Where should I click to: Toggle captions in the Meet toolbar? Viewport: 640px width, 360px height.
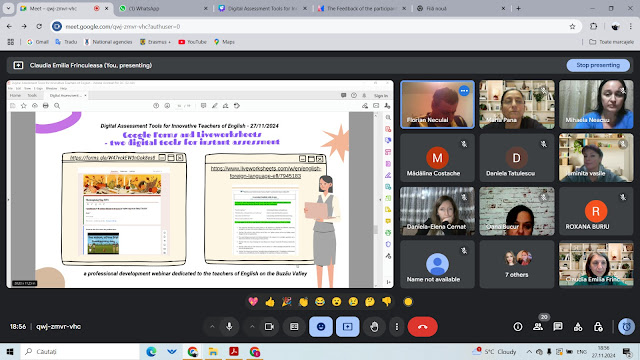pos(294,327)
